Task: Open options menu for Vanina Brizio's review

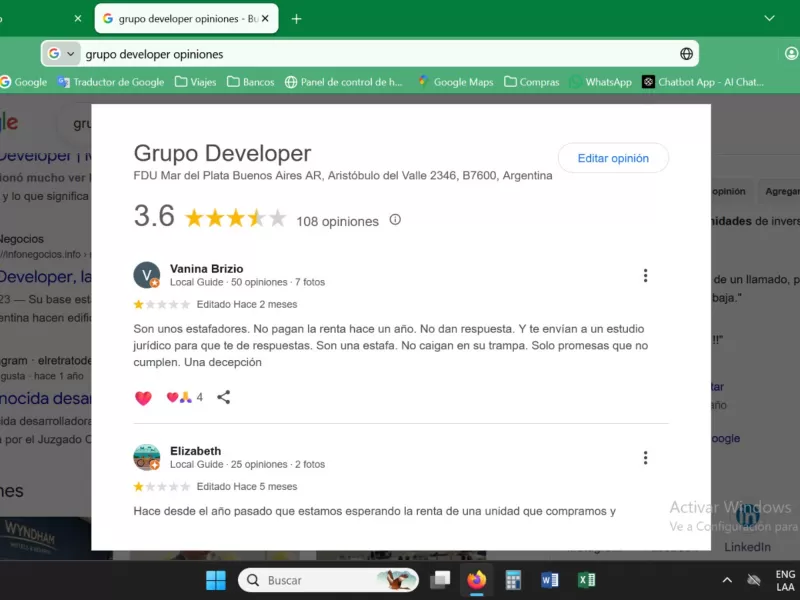Action: (x=646, y=276)
